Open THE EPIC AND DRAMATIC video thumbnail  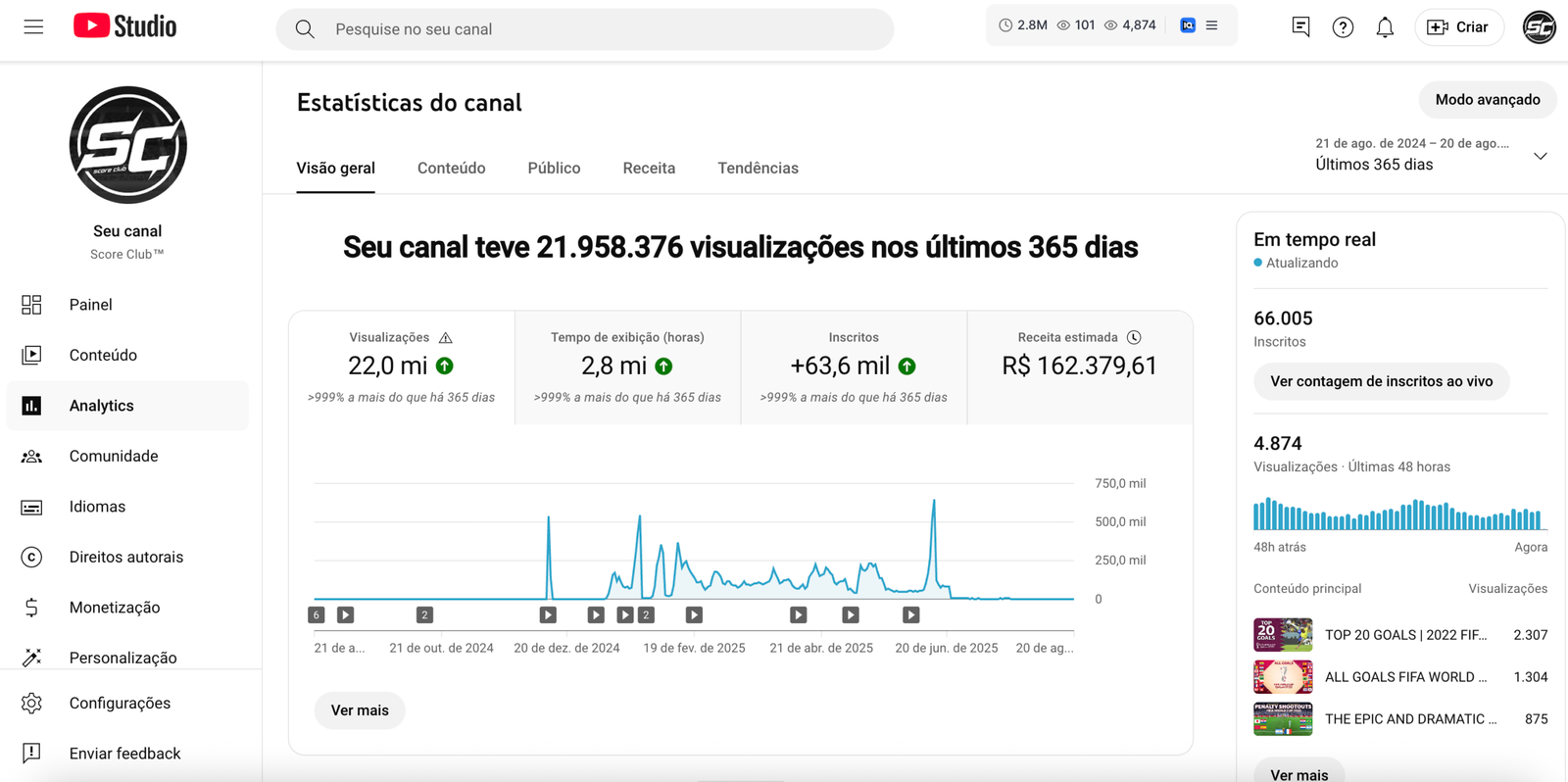tap(1283, 719)
